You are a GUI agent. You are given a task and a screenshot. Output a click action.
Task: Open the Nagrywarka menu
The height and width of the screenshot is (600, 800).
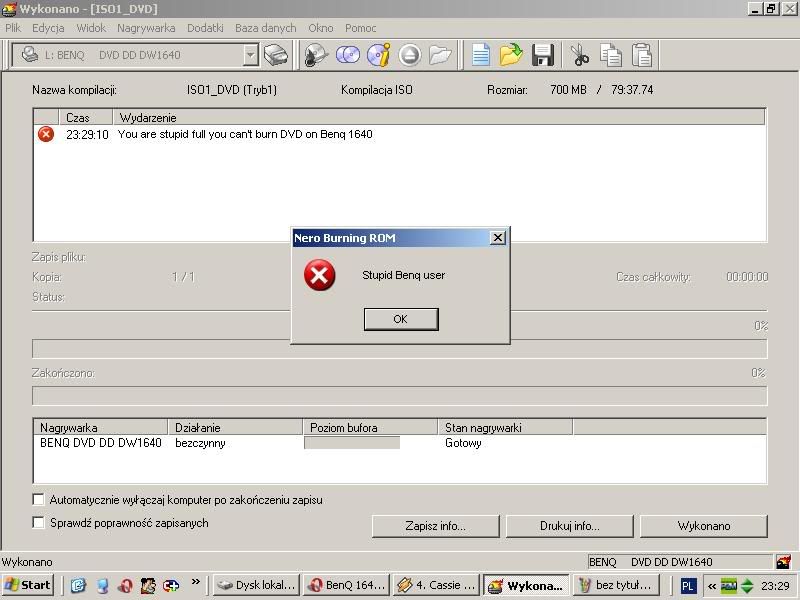coord(146,28)
